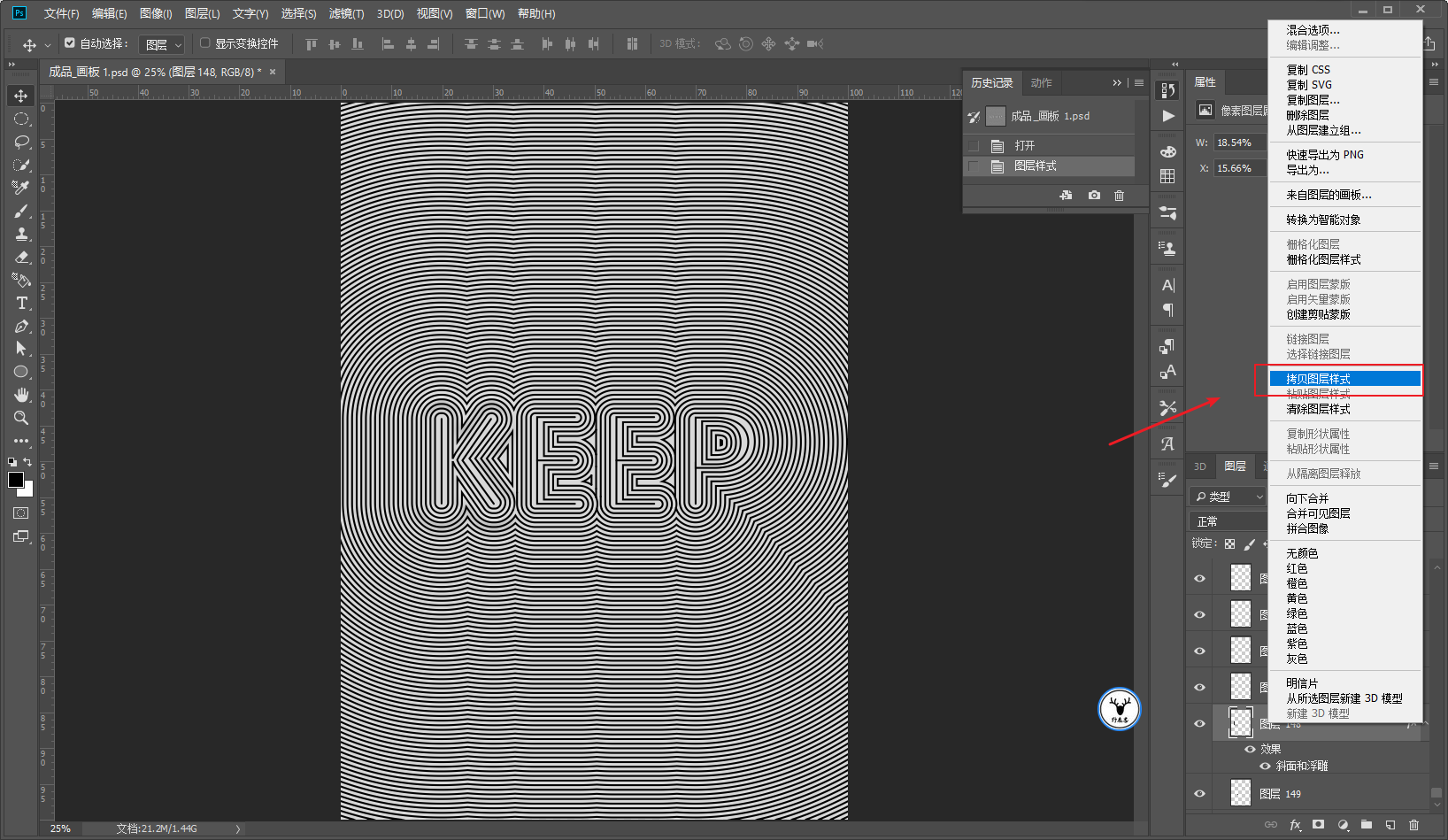Image resolution: width=1448 pixels, height=840 pixels.
Task: Open the Paragraph panel icon
Action: [x=1168, y=310]
